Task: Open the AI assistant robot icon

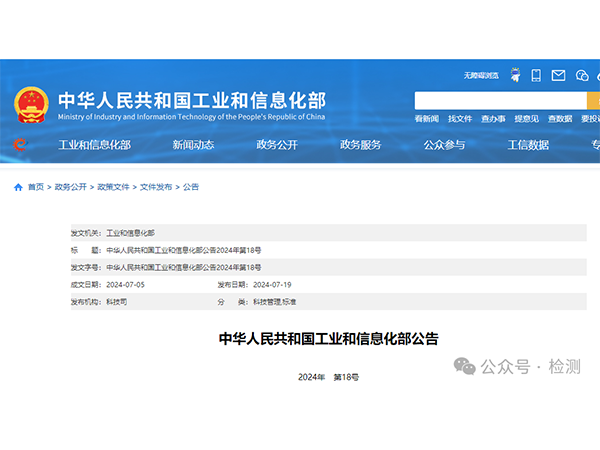Action: pyautogui.click(x=515, y=75)
